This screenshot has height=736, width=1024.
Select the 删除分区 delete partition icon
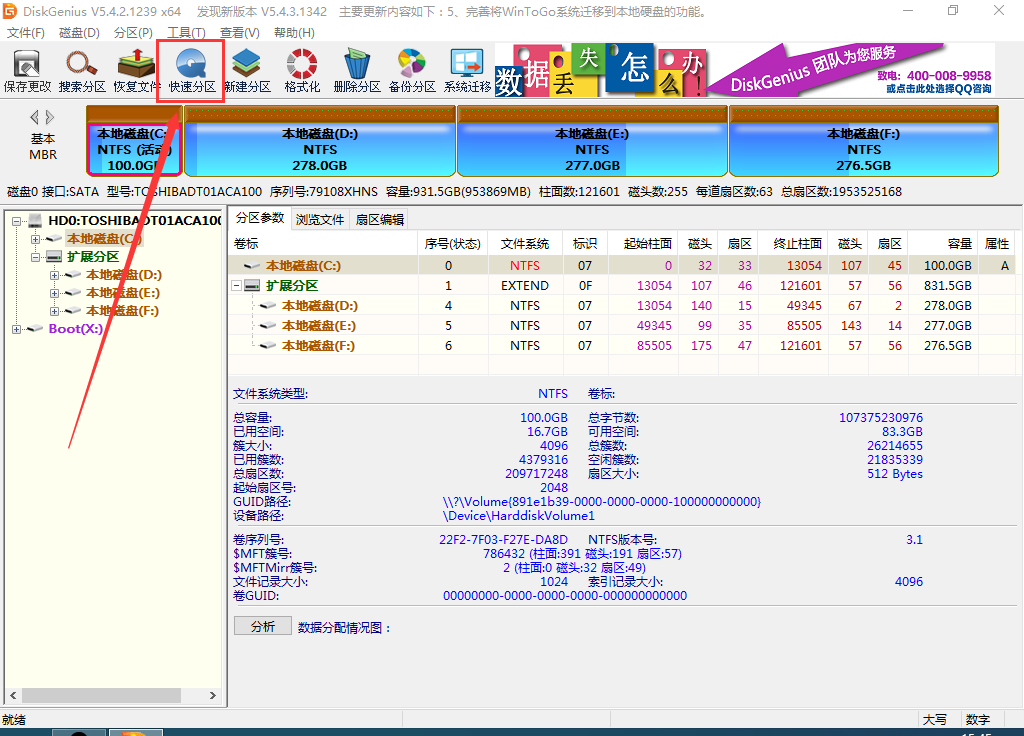357,71
